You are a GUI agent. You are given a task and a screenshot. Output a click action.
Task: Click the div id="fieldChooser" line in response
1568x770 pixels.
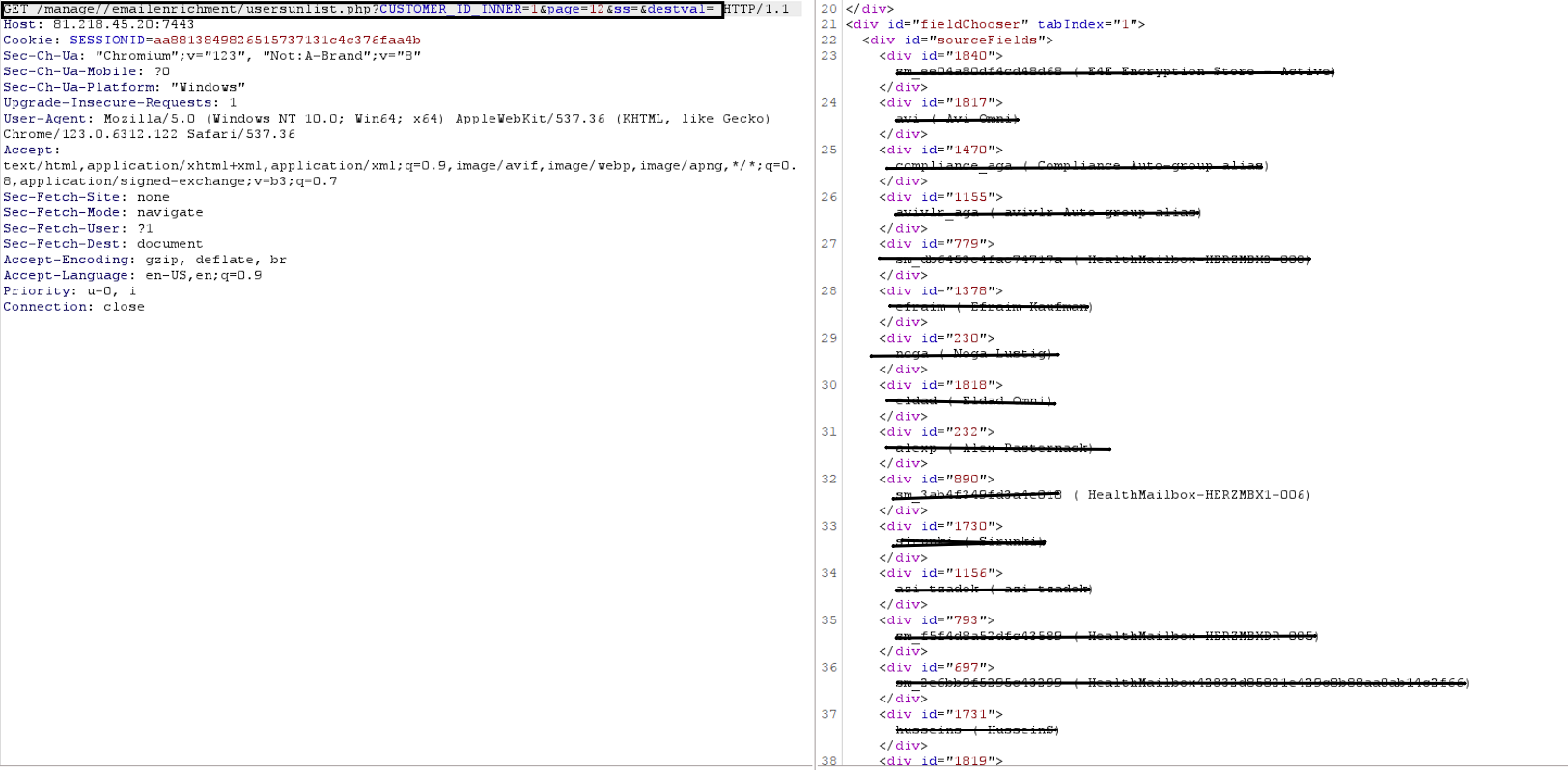(995, 24)
